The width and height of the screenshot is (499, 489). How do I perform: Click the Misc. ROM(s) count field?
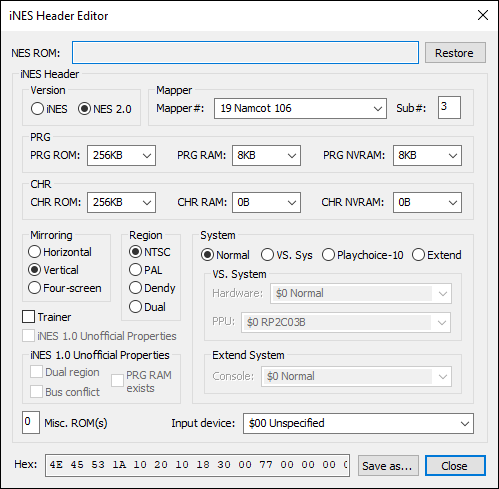[31, 422]
